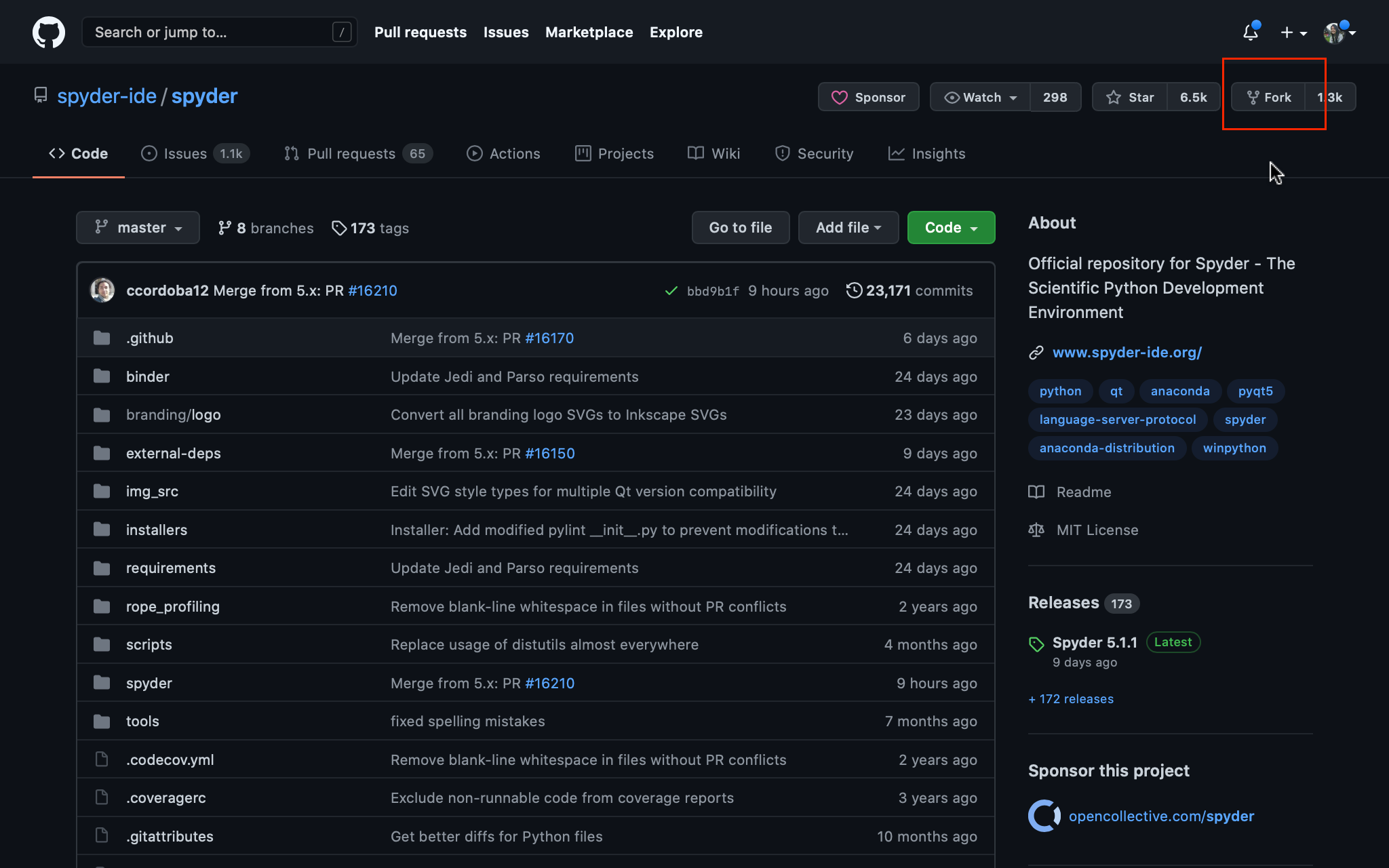Click the green check status icon
Viewport: 1389px width, 868px height.
[671, 291]
